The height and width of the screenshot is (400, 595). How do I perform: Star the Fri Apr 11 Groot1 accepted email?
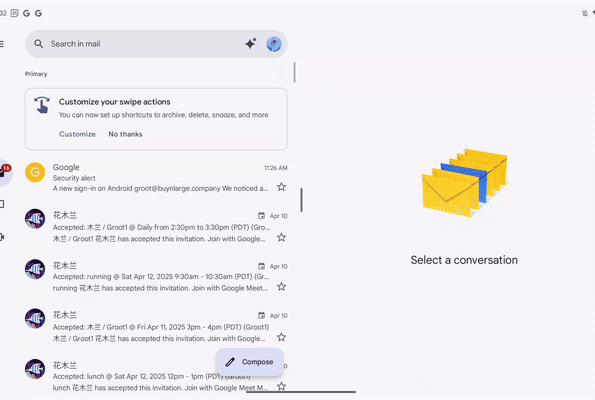click(281, 337)
